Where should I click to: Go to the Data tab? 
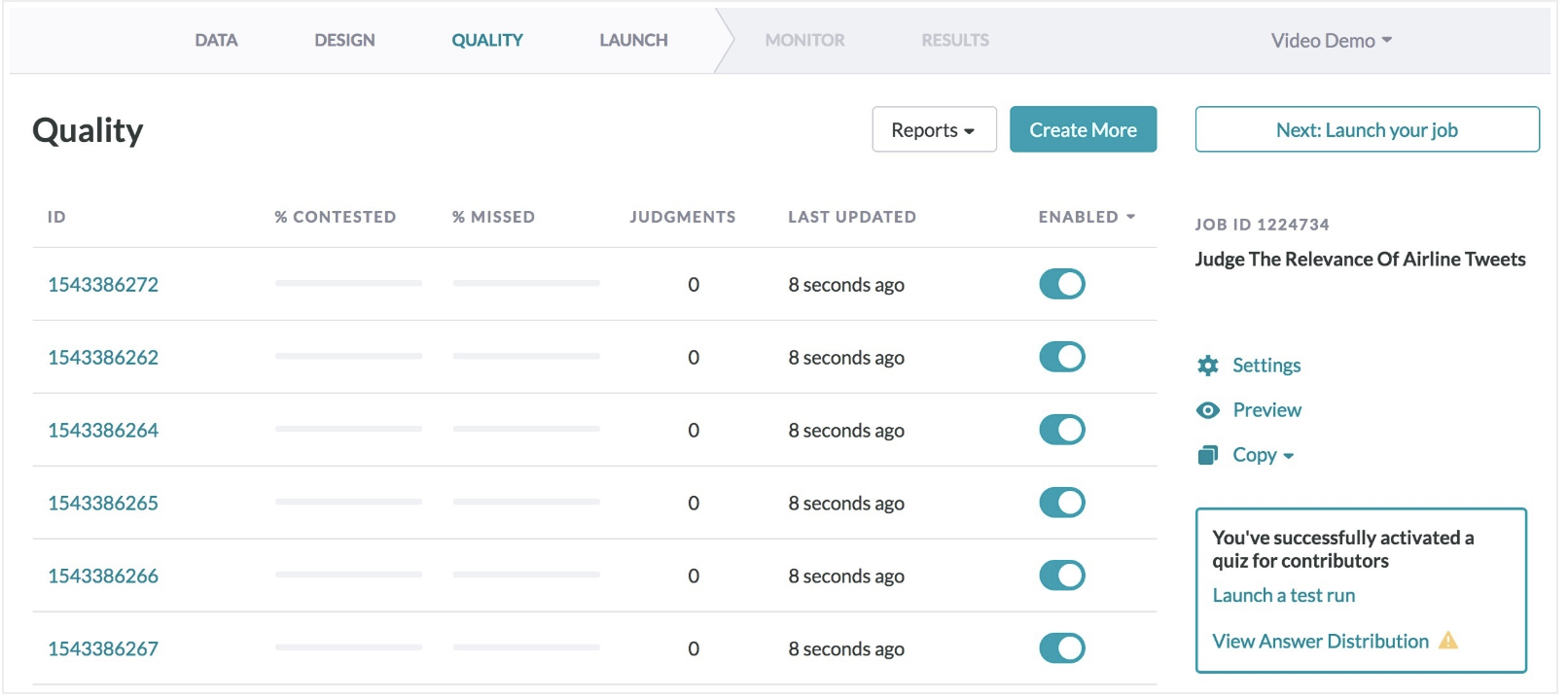pos(216,40)
